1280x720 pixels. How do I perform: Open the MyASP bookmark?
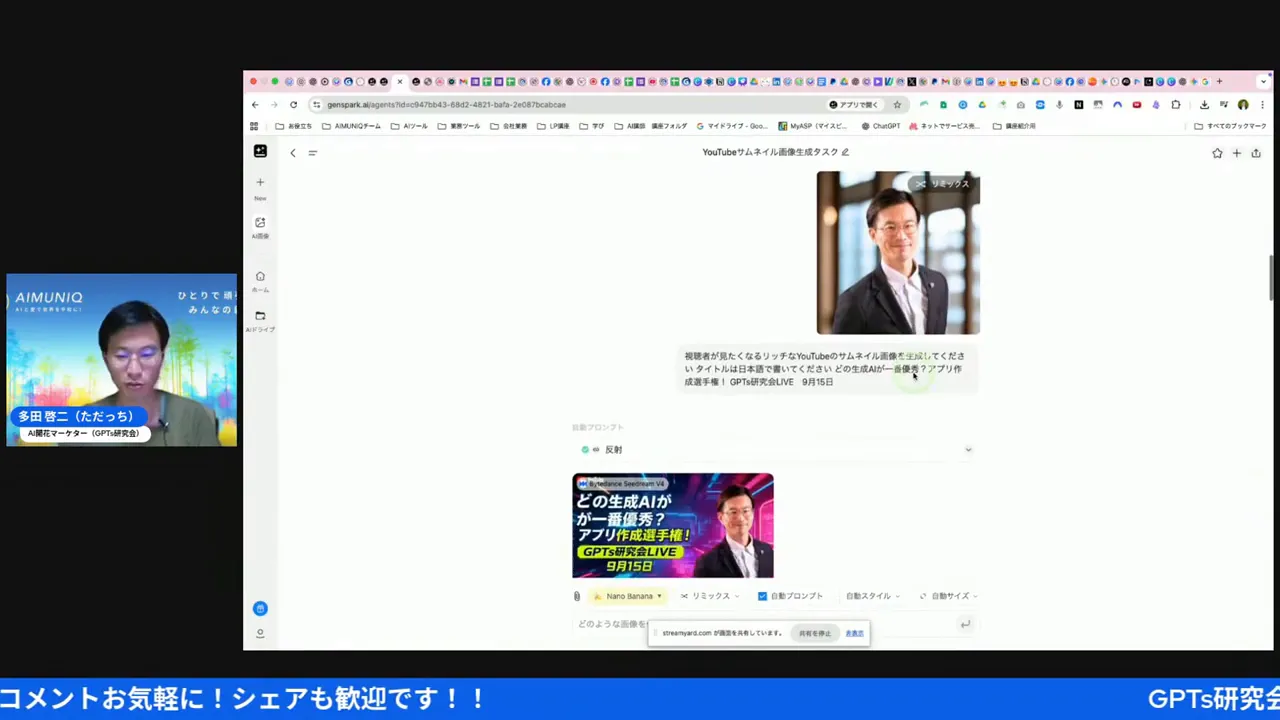[812, 126]
